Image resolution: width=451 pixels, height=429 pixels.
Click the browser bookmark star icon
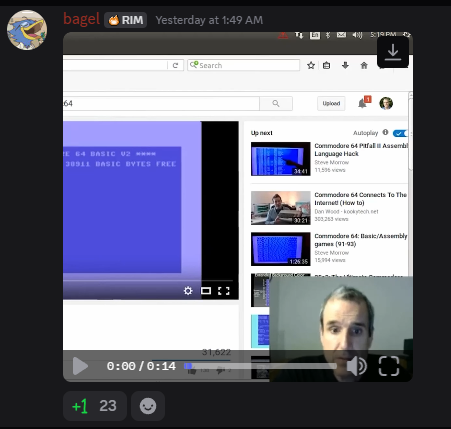311,65
